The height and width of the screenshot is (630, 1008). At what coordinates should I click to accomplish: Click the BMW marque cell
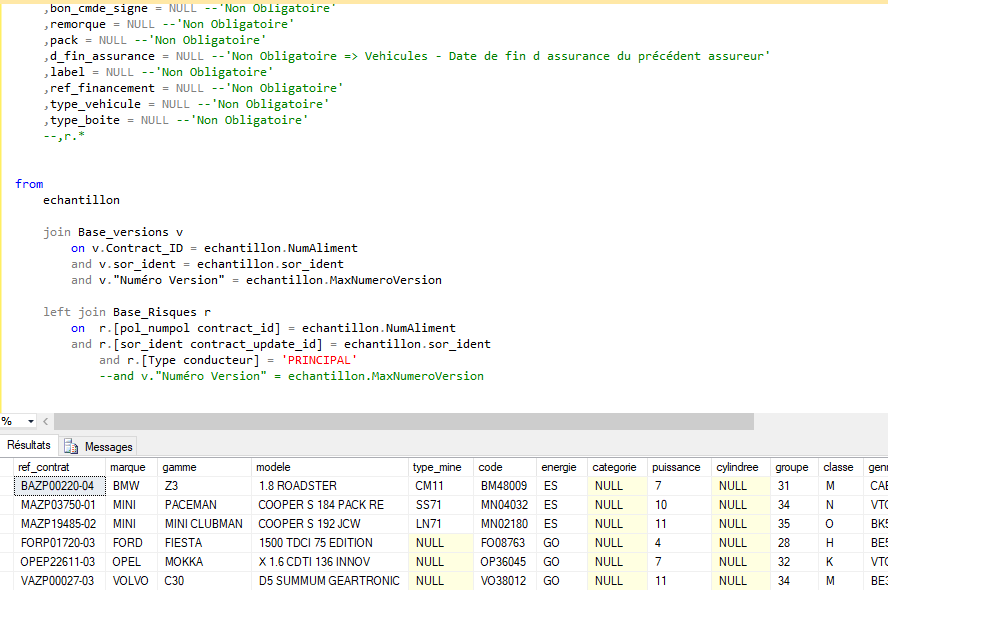pyautogui.click(x=131, y=486)
